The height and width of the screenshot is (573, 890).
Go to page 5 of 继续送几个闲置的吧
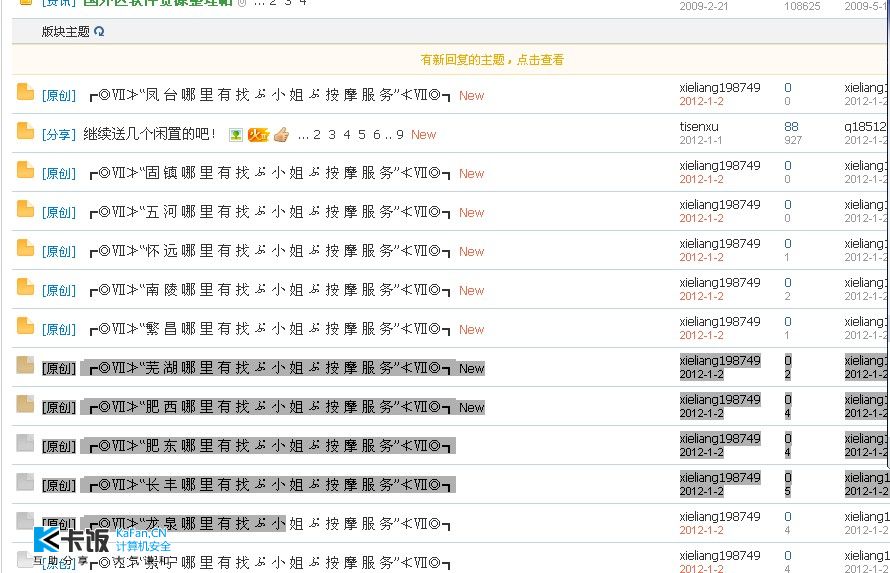(x=362, y=135)
